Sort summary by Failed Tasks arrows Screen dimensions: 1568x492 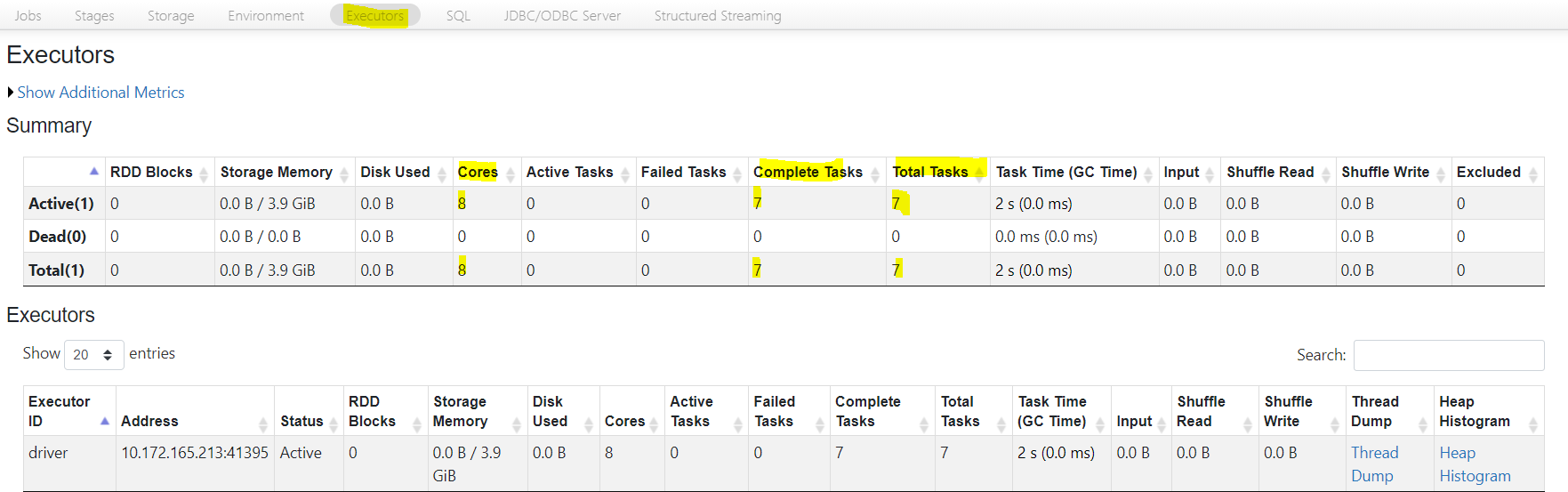[x=737, y=173]
